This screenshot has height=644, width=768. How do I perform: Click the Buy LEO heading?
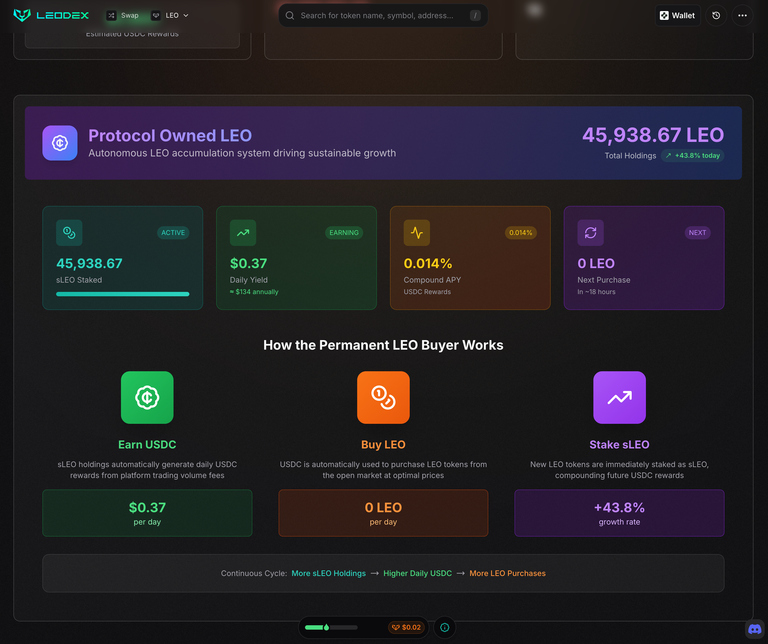[x=383, y=445]
